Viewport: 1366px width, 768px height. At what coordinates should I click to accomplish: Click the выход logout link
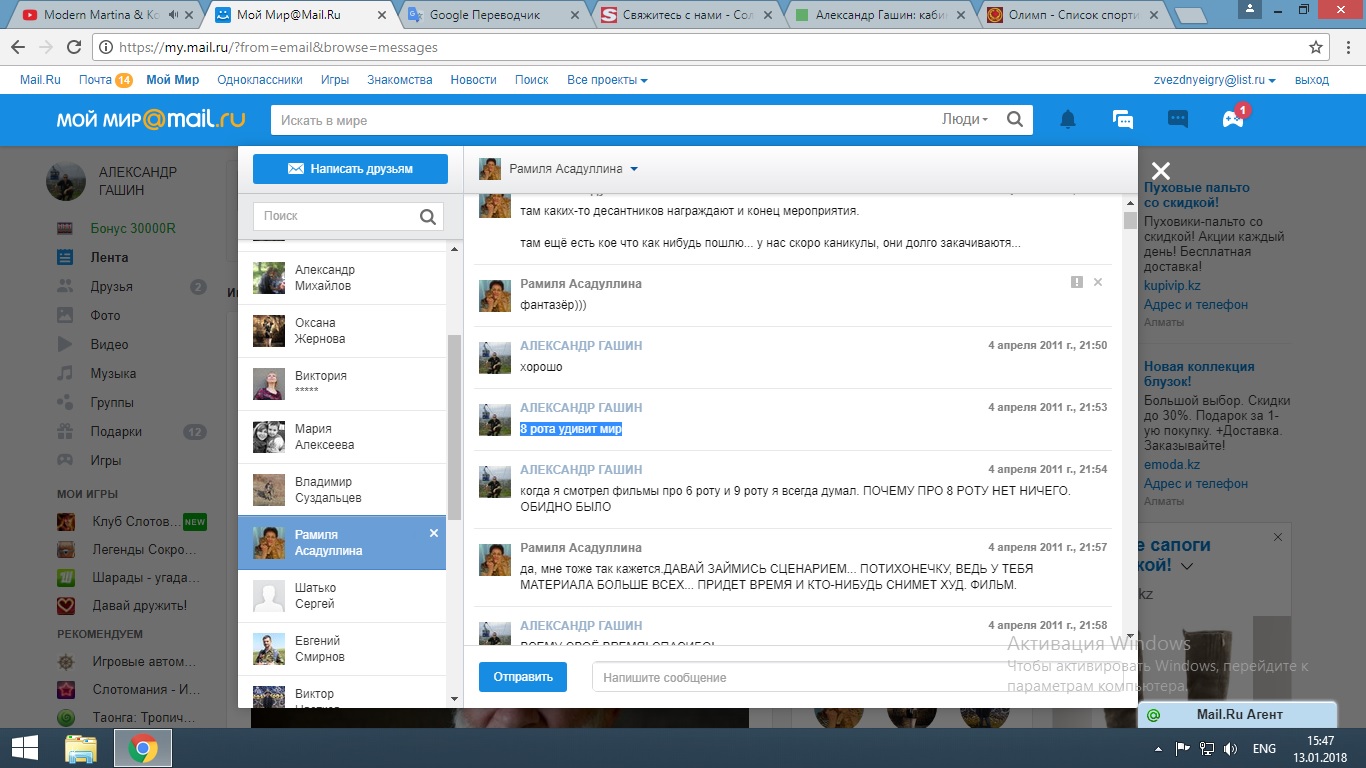pyautogui.click(x=1311, y=80)
